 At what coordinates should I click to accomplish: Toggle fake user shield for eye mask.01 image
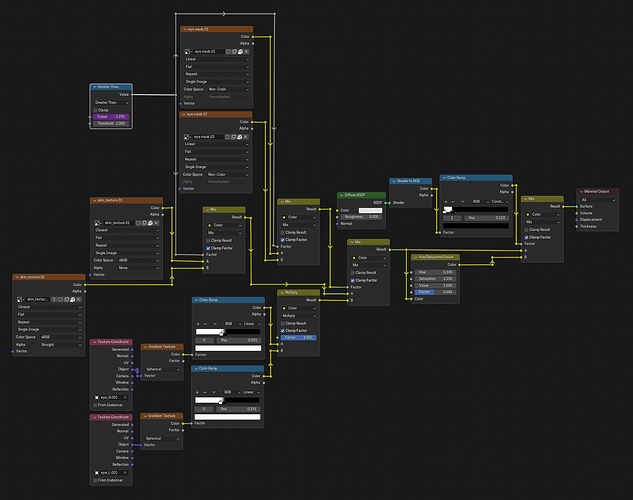pyautogui.click(x=228, y=52)
